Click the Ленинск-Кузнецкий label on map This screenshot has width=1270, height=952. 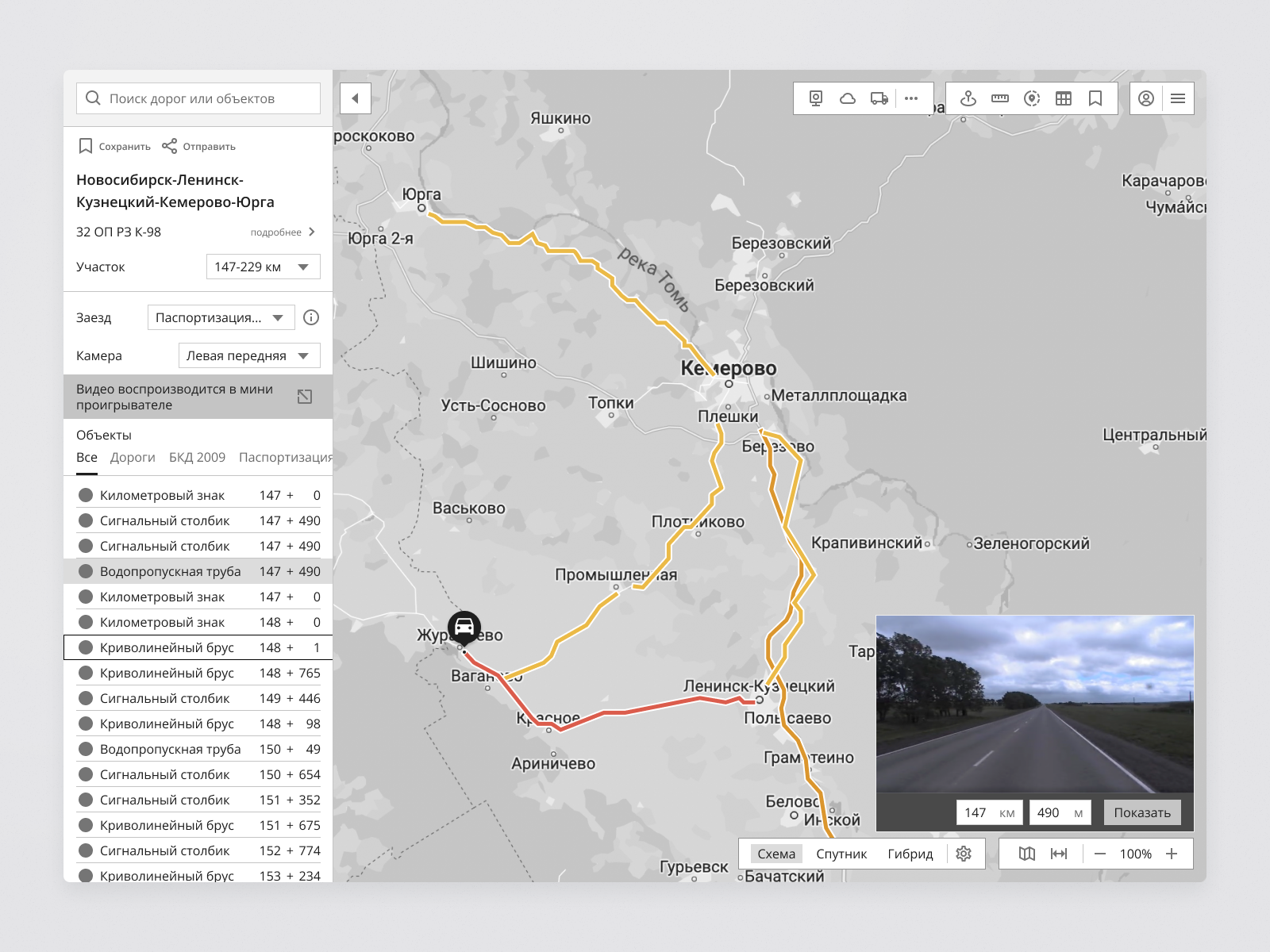(759, 685)
